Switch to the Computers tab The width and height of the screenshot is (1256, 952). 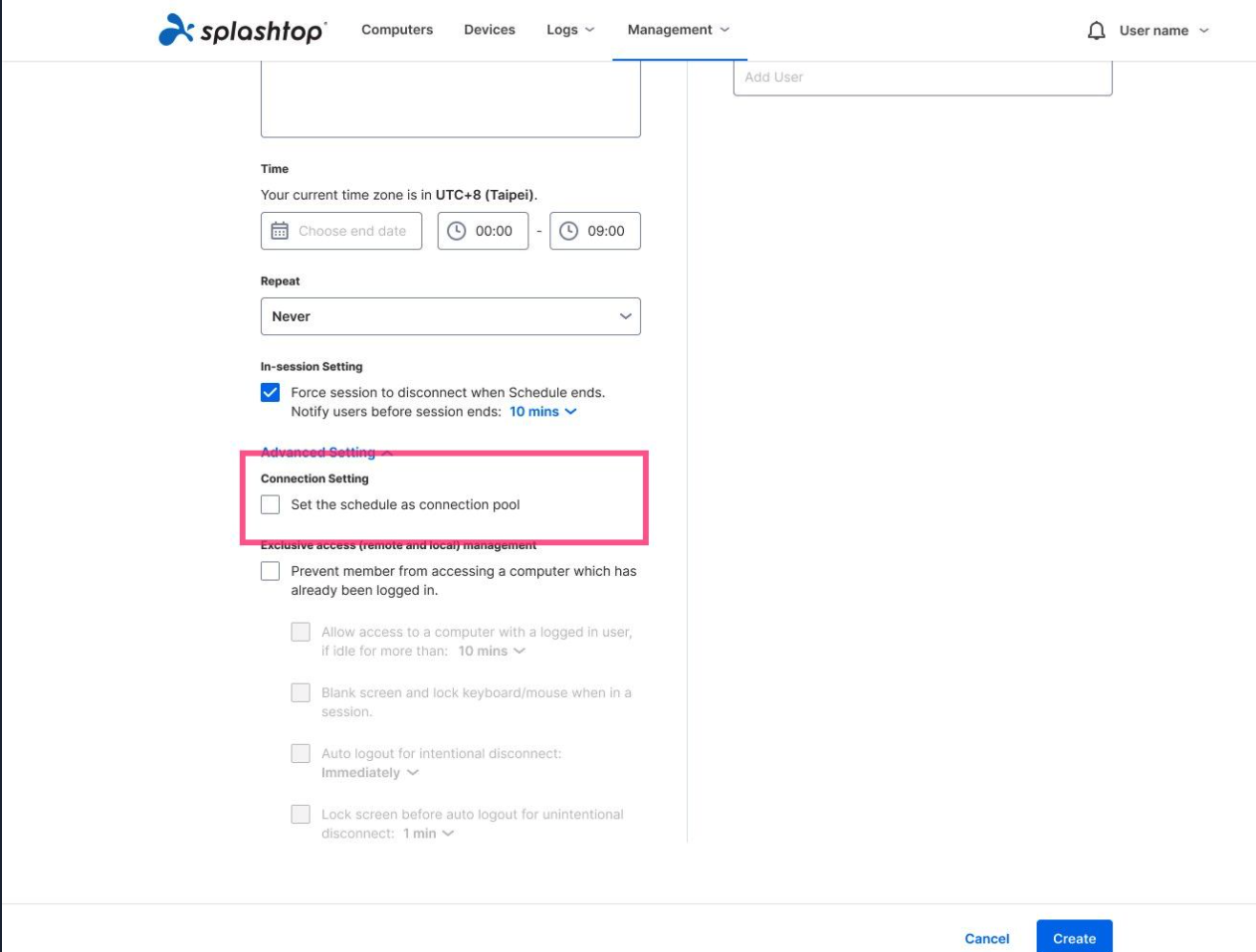tap(396, 30)
